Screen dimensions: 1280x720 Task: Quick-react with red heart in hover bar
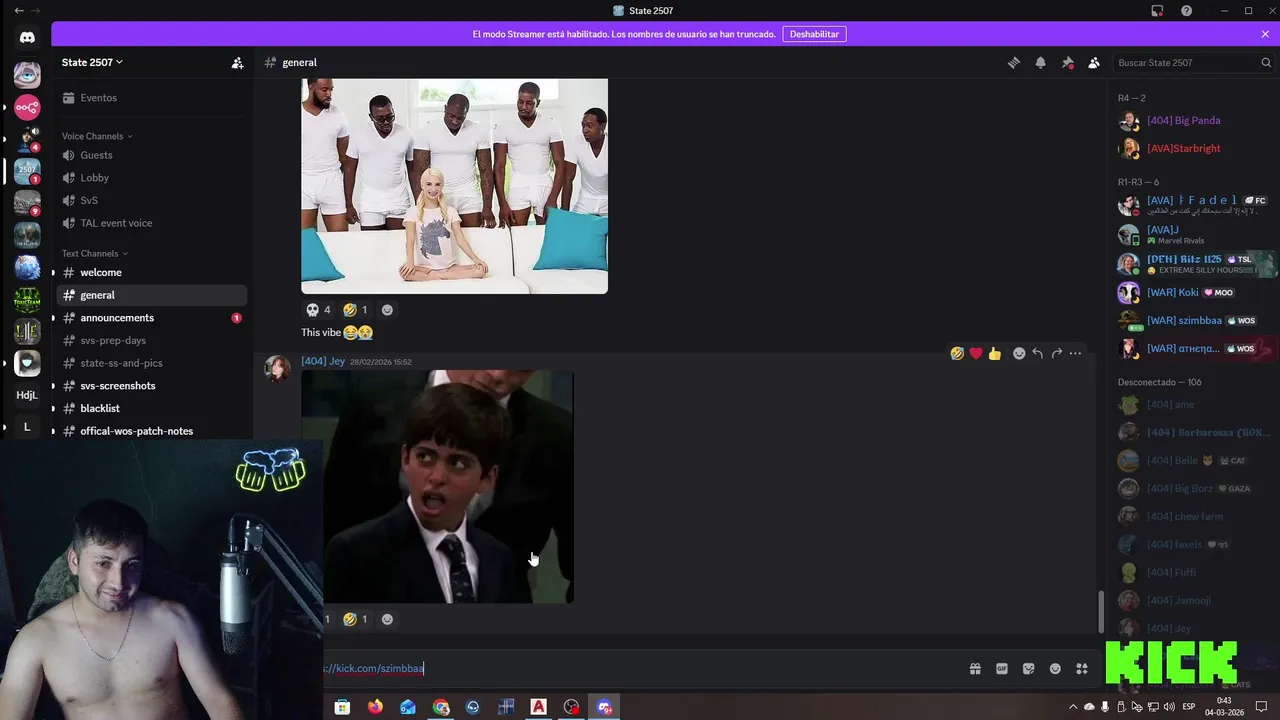tap(976, 353)
